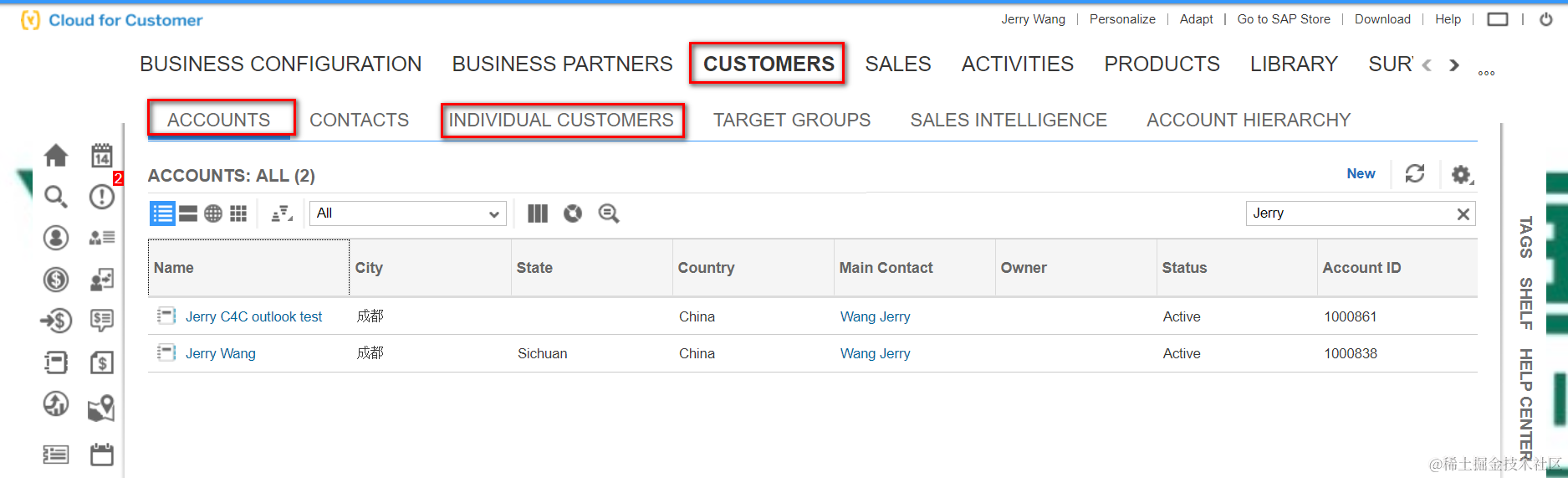Viewport: 1568px width, 478px height.
Task: Open the PRODUCTS work center
Action: [1162, 64]
